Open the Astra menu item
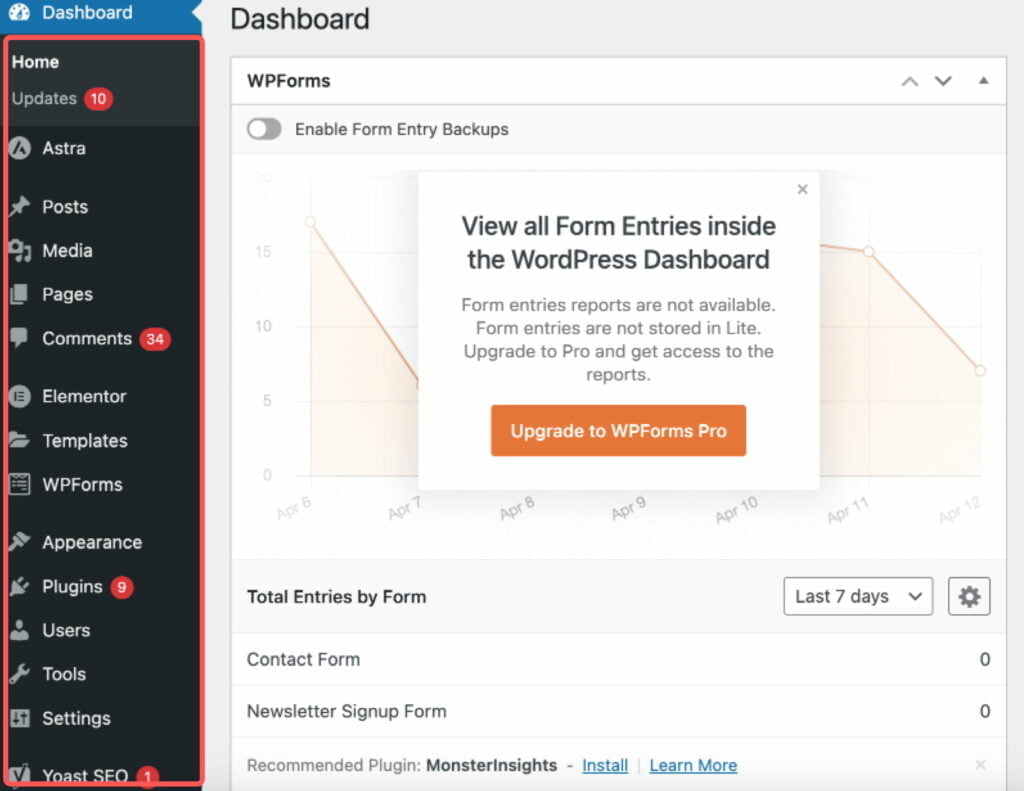 click(64, 148)
